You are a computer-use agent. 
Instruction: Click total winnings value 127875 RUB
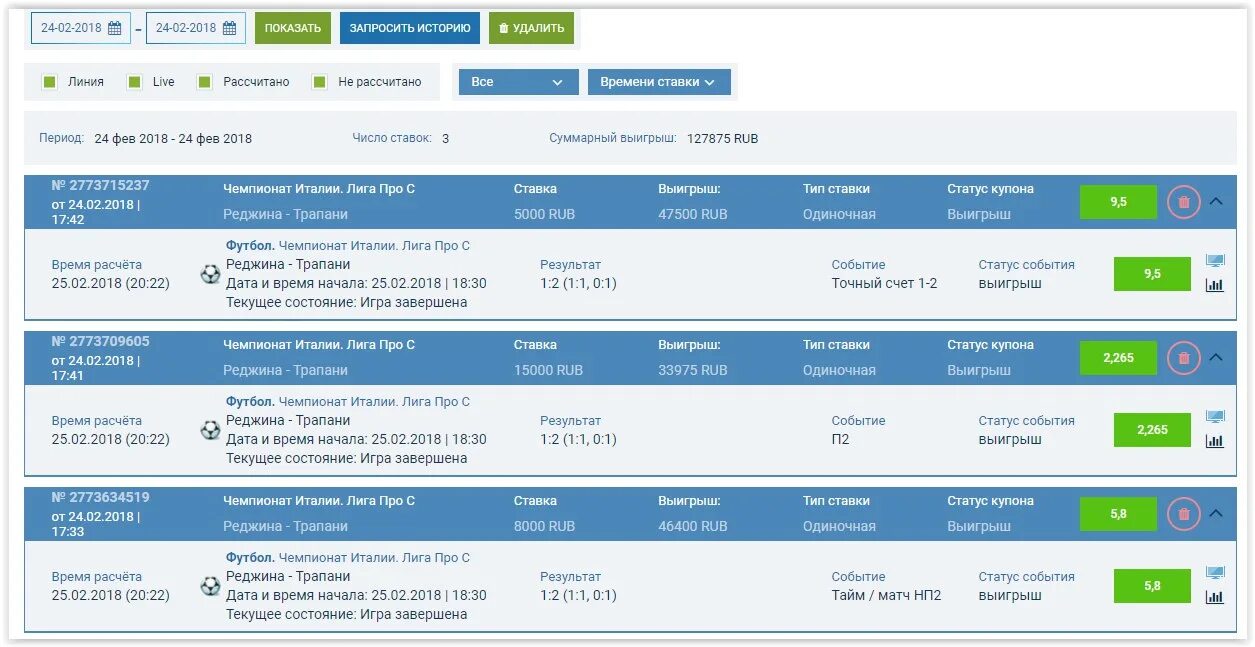[722, 139]
